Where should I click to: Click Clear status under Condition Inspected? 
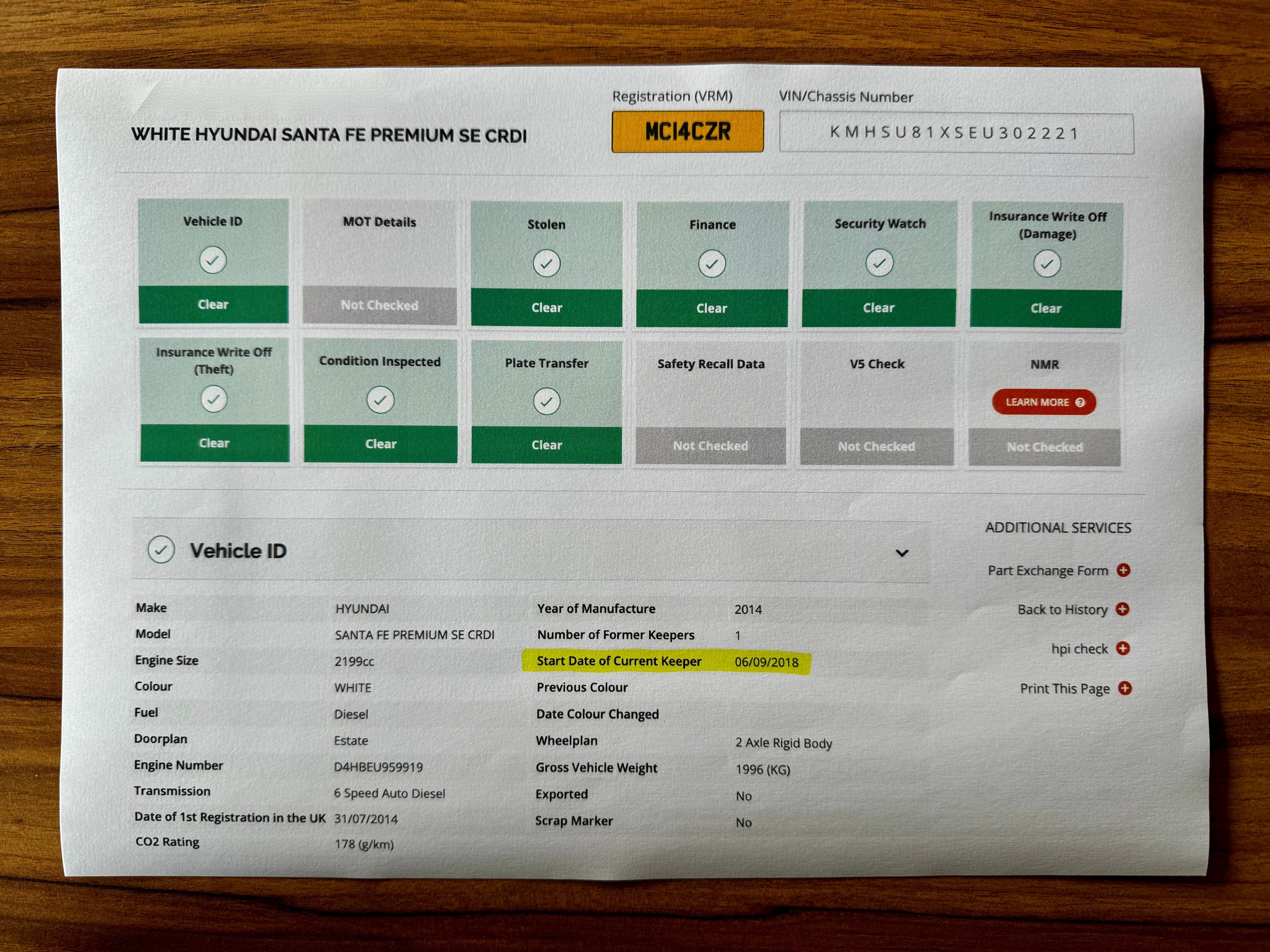click(381, 444)
